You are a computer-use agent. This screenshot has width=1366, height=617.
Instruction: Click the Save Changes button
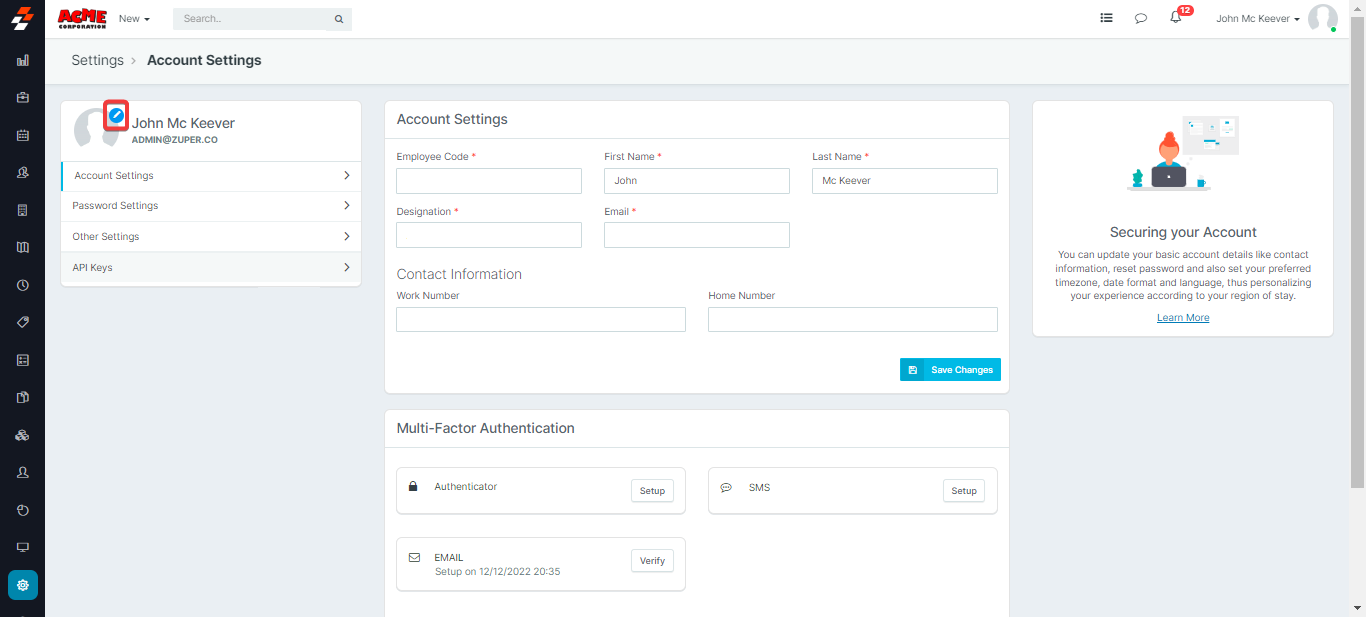pos(950,370)
